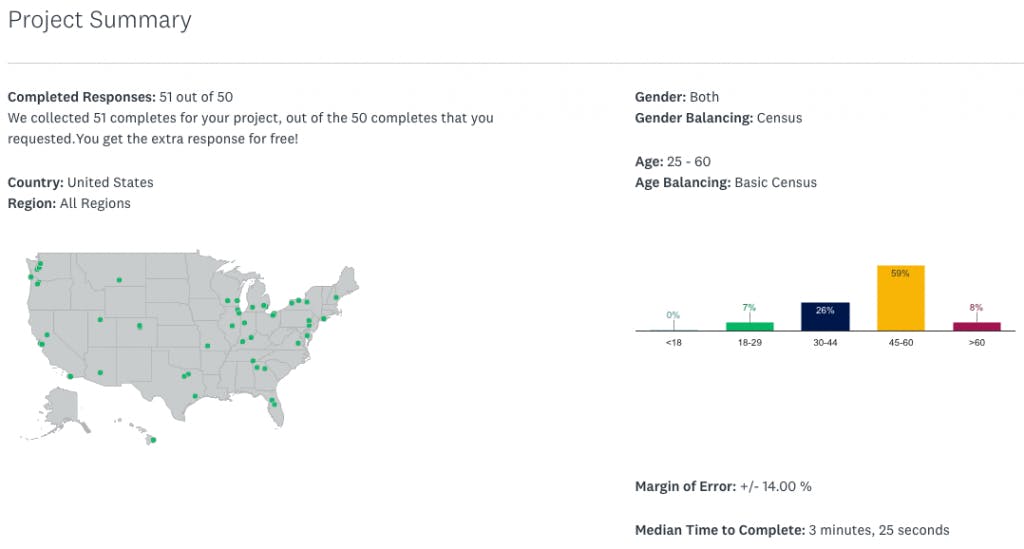Click the Project Summary heading
Screen dimensions: 1024x549
[x=99, y=20]
